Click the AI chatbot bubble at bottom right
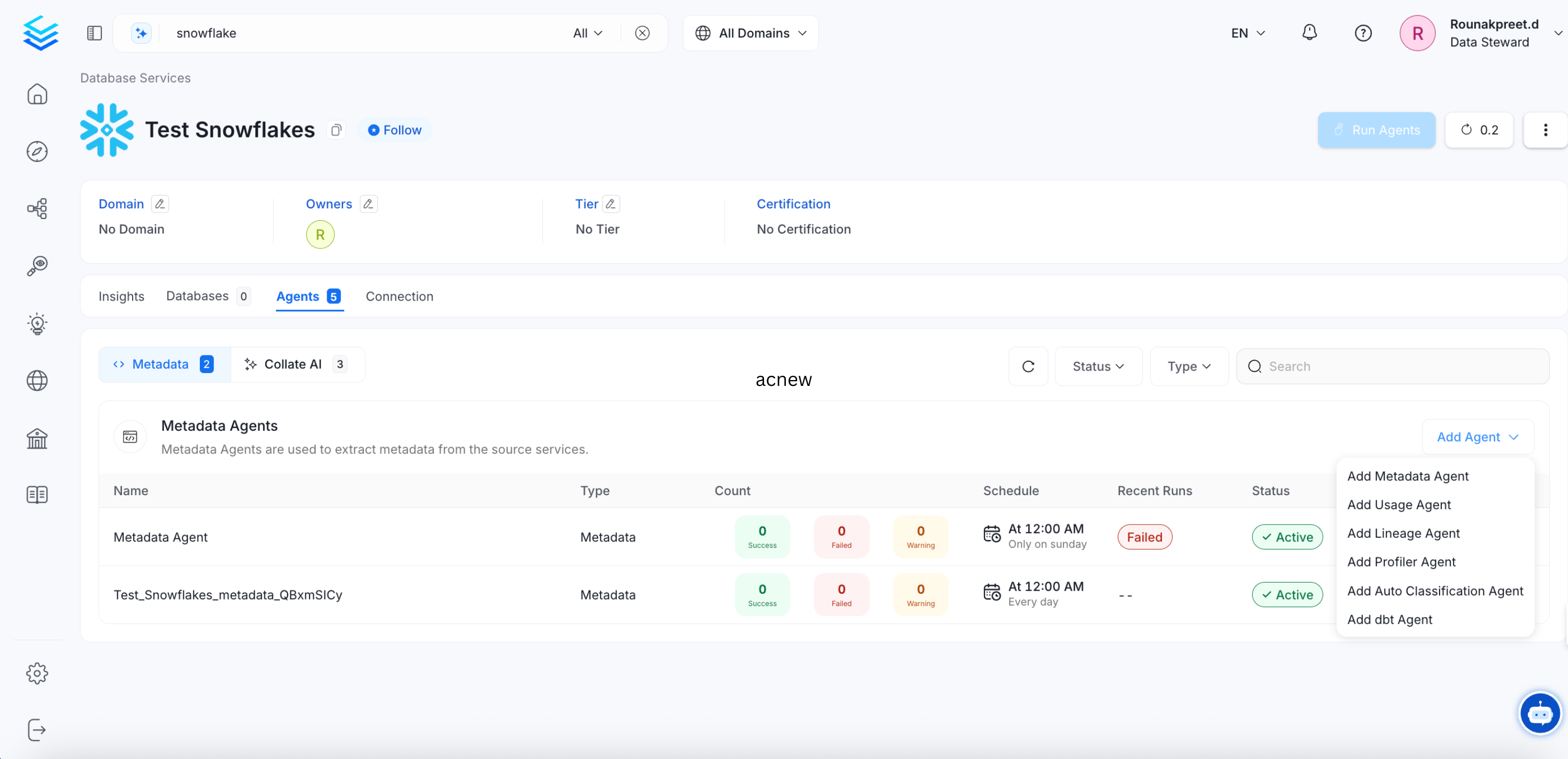The image size is (1568, 759). pos(1540,713)
